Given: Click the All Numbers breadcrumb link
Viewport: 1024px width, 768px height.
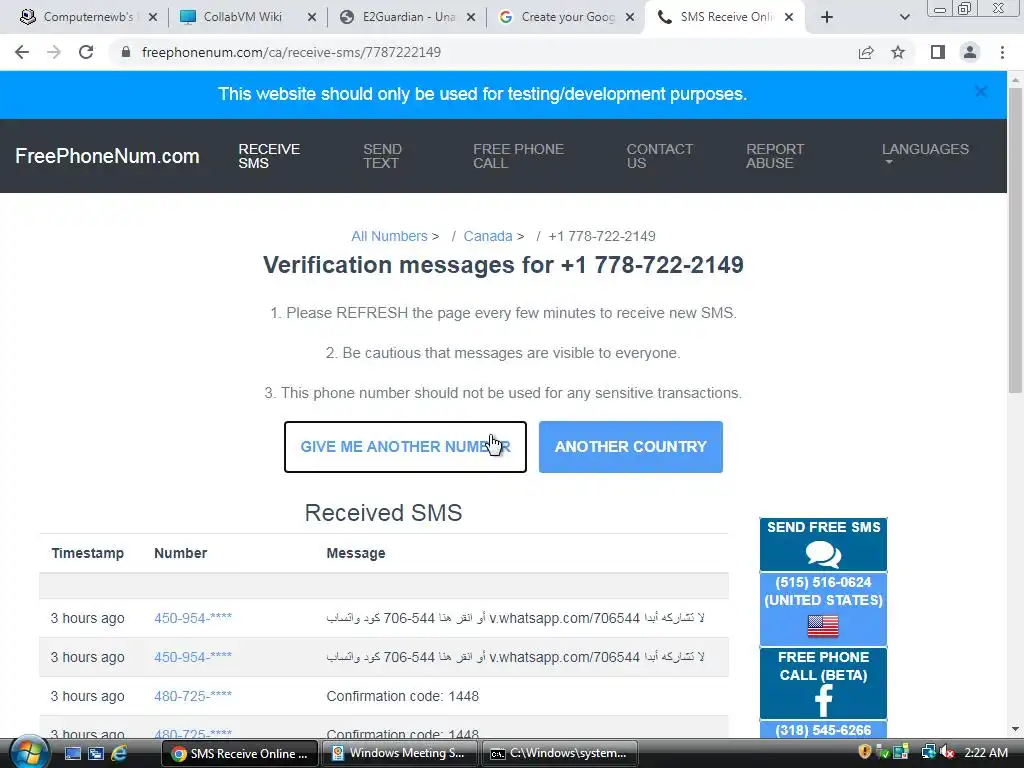Looking at the screenshot, I should (389, 236).
